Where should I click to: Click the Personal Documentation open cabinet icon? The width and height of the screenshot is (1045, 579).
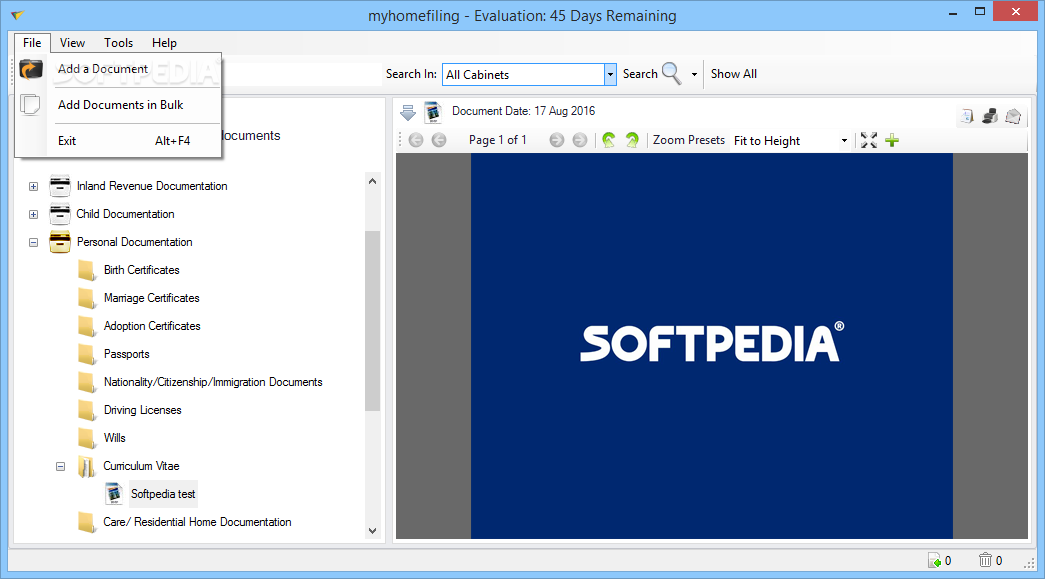60,242
